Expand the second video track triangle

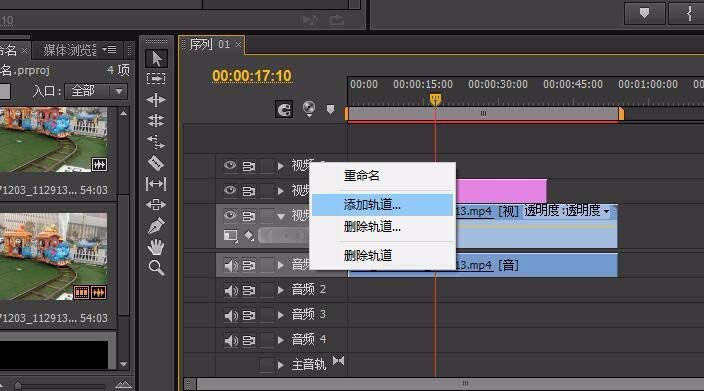tap(281, 191)
